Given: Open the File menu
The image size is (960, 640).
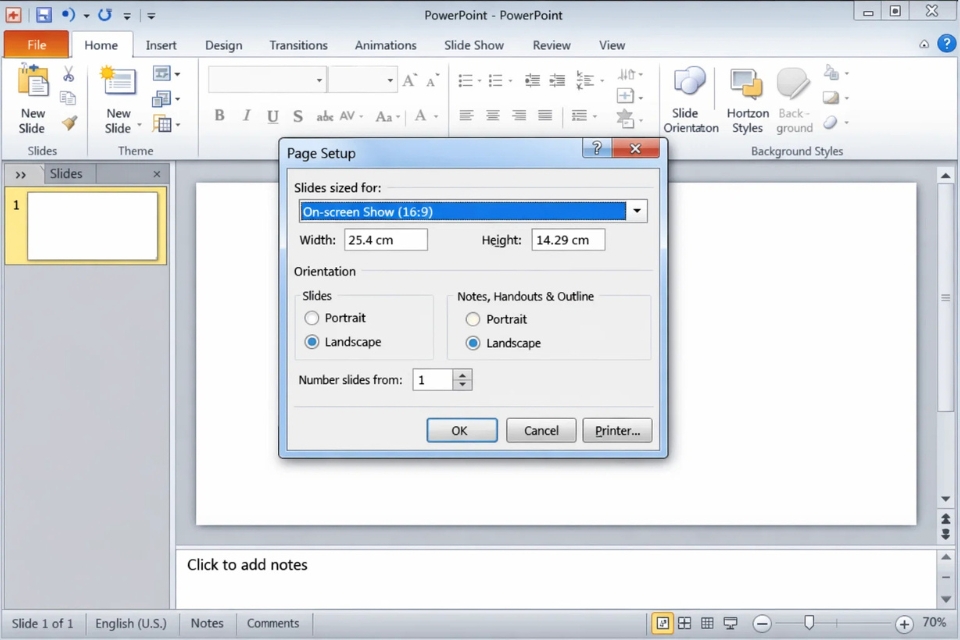Looking at the screenshot, I should click(x=36, y=45).
